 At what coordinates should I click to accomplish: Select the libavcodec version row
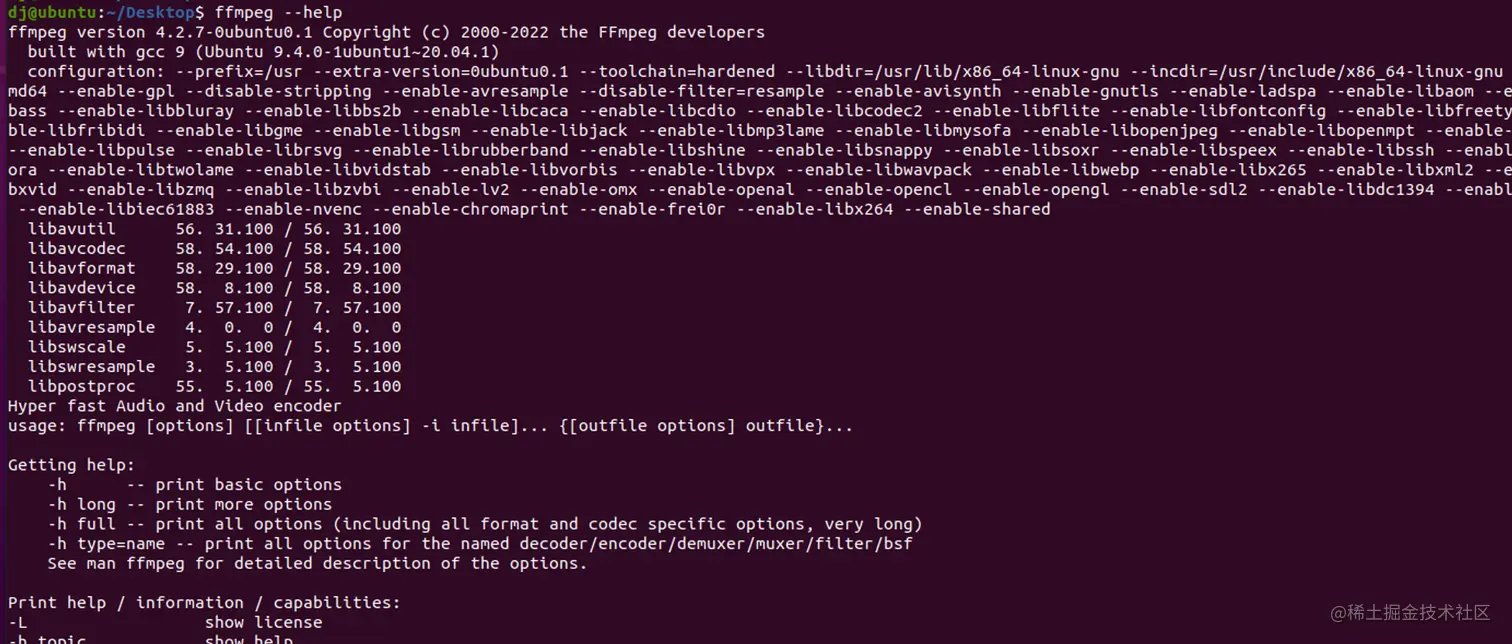(x=215, y=248)
